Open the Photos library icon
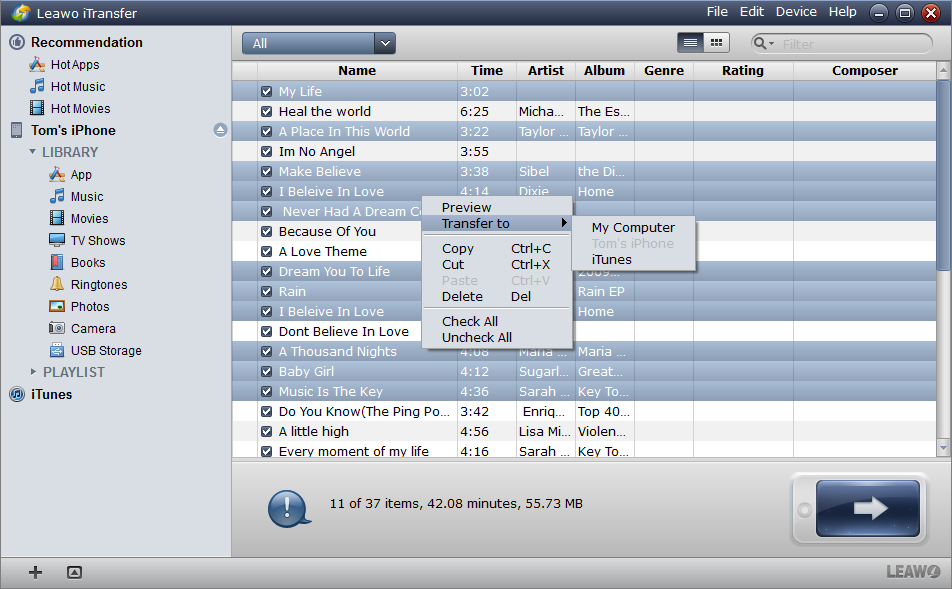The height and width of the screenshot is (589, 952). click(57, 306)
